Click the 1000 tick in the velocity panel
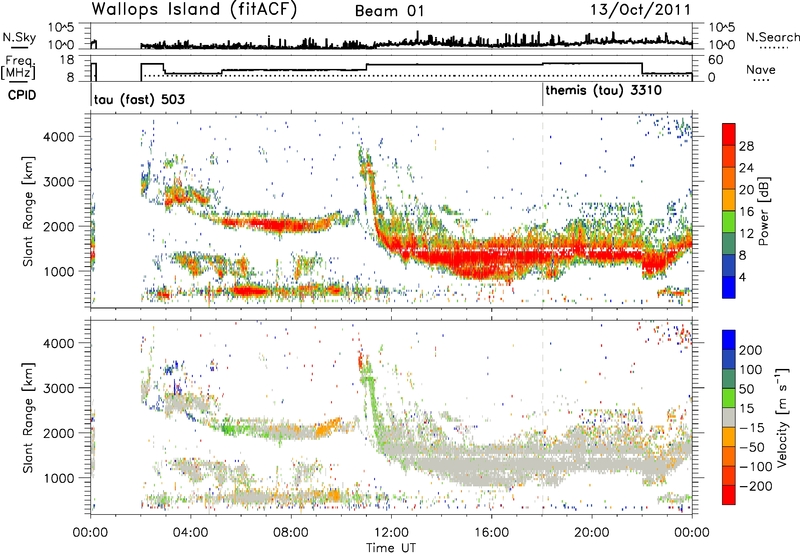The width and height of the screenshot is (800, 554). point(58,478)
